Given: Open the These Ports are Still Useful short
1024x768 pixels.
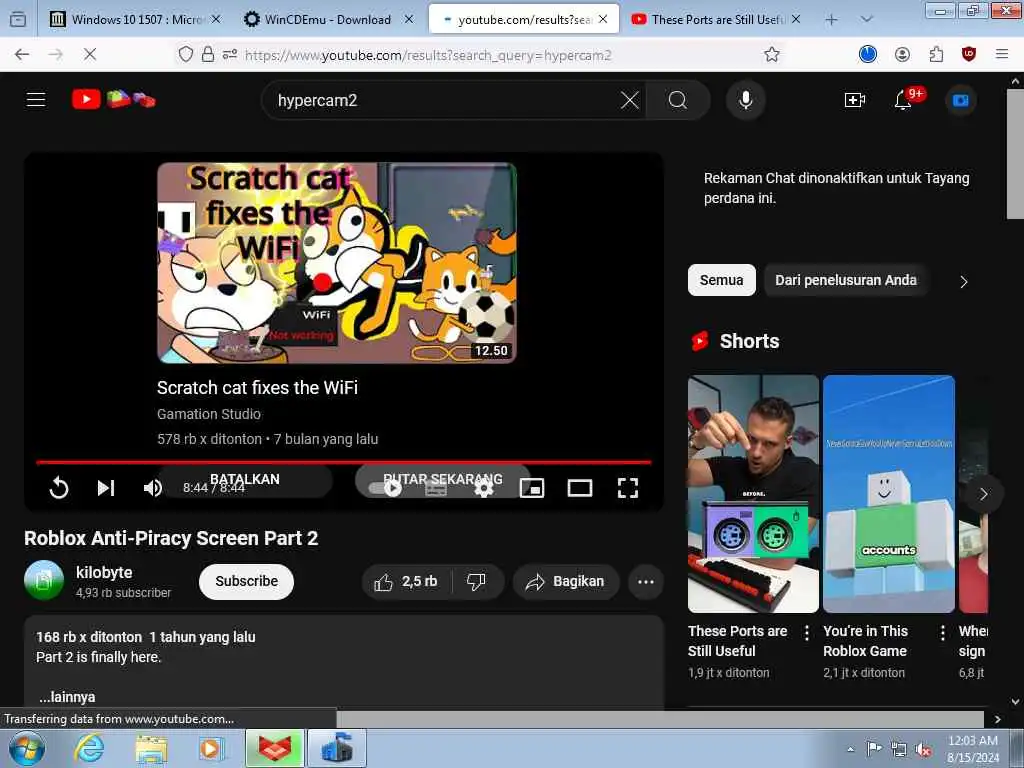Looking at the screenshot, I should click(753, 494).
